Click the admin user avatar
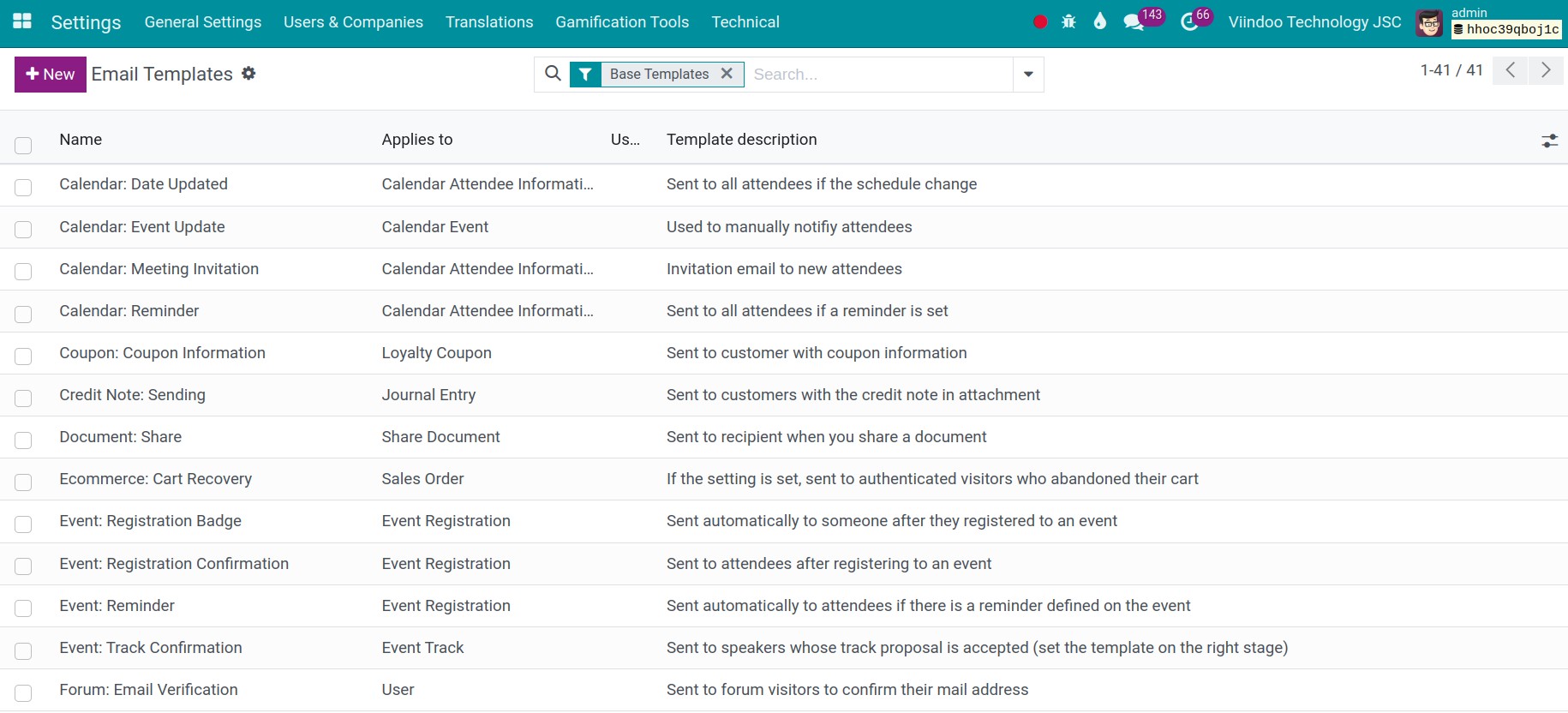 [1428, 23]
